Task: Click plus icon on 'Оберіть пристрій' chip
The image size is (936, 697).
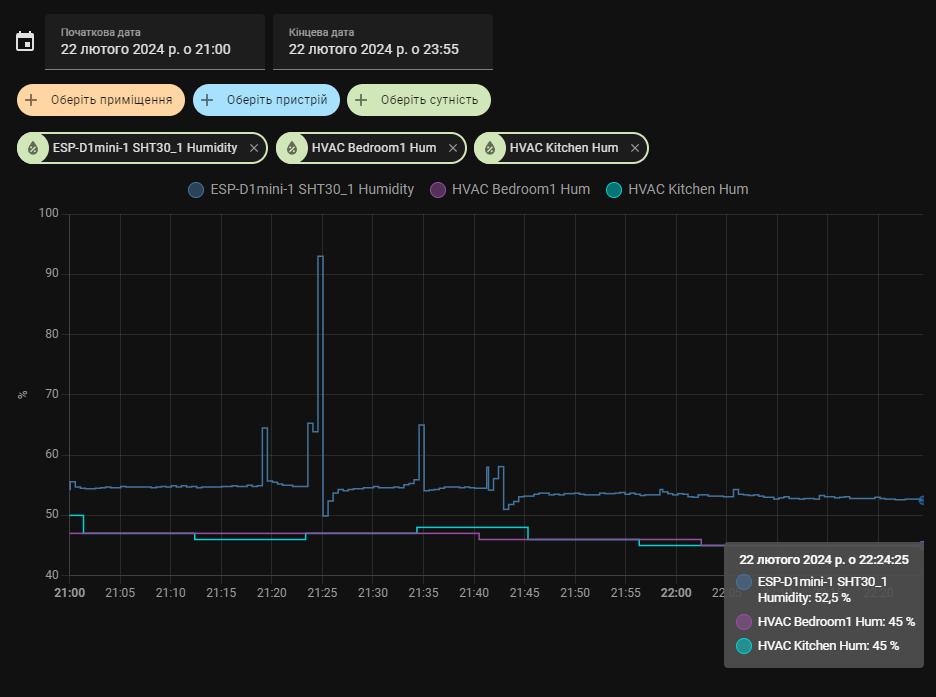Action: (207, 100)
